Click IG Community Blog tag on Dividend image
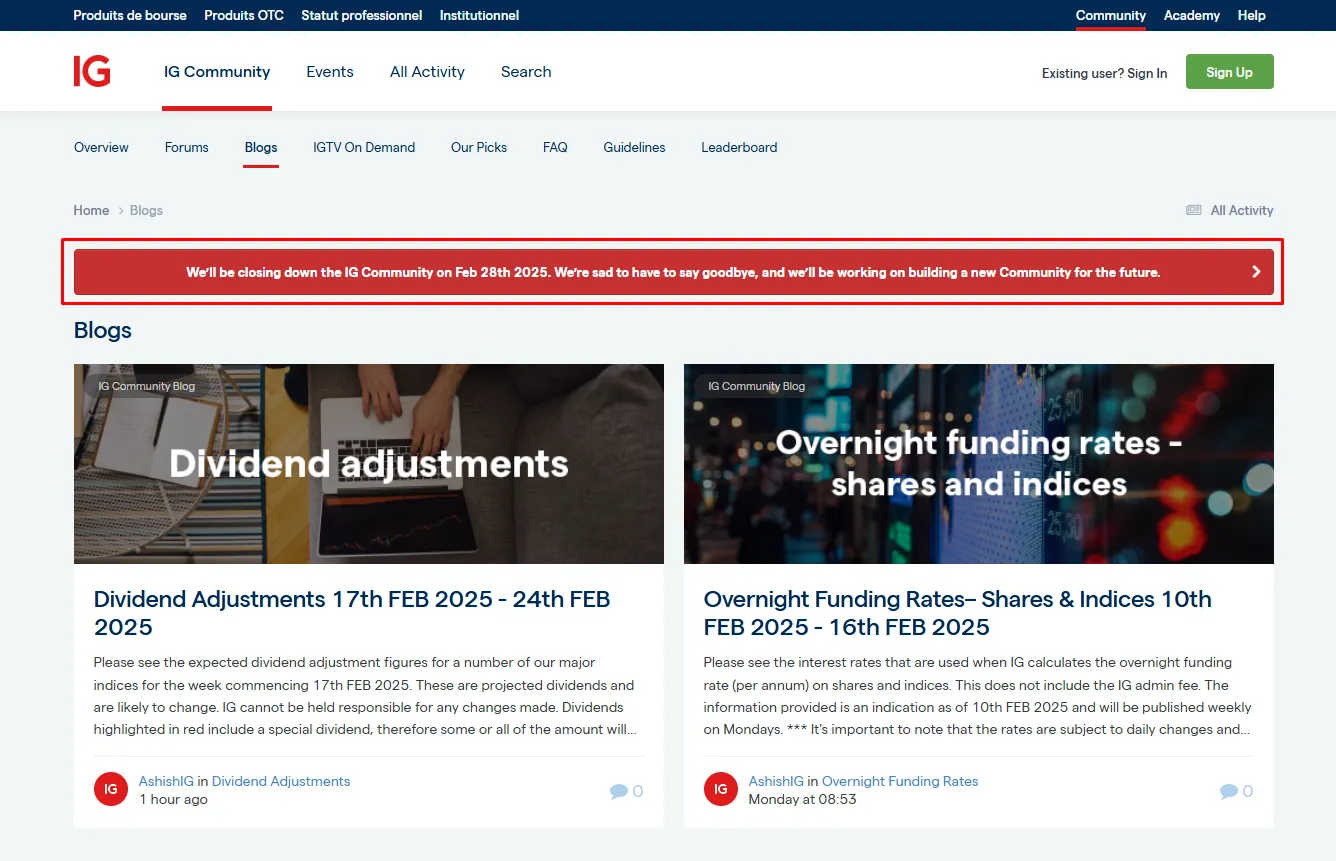The image size is (1336, 861). pos(147,386)
